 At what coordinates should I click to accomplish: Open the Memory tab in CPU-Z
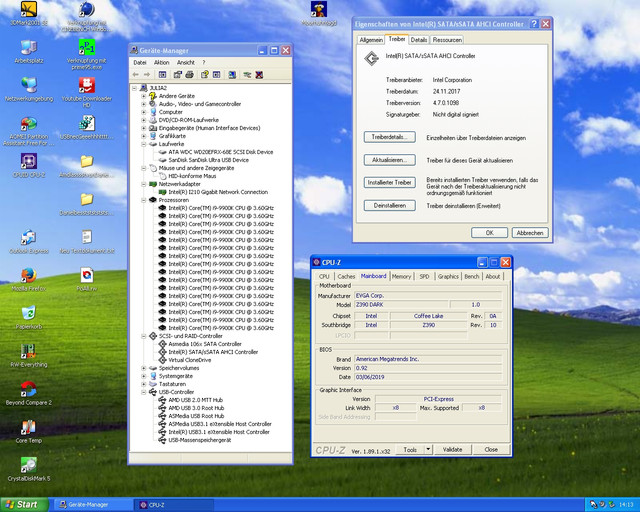pyautogui.click(x=402, y=276)
